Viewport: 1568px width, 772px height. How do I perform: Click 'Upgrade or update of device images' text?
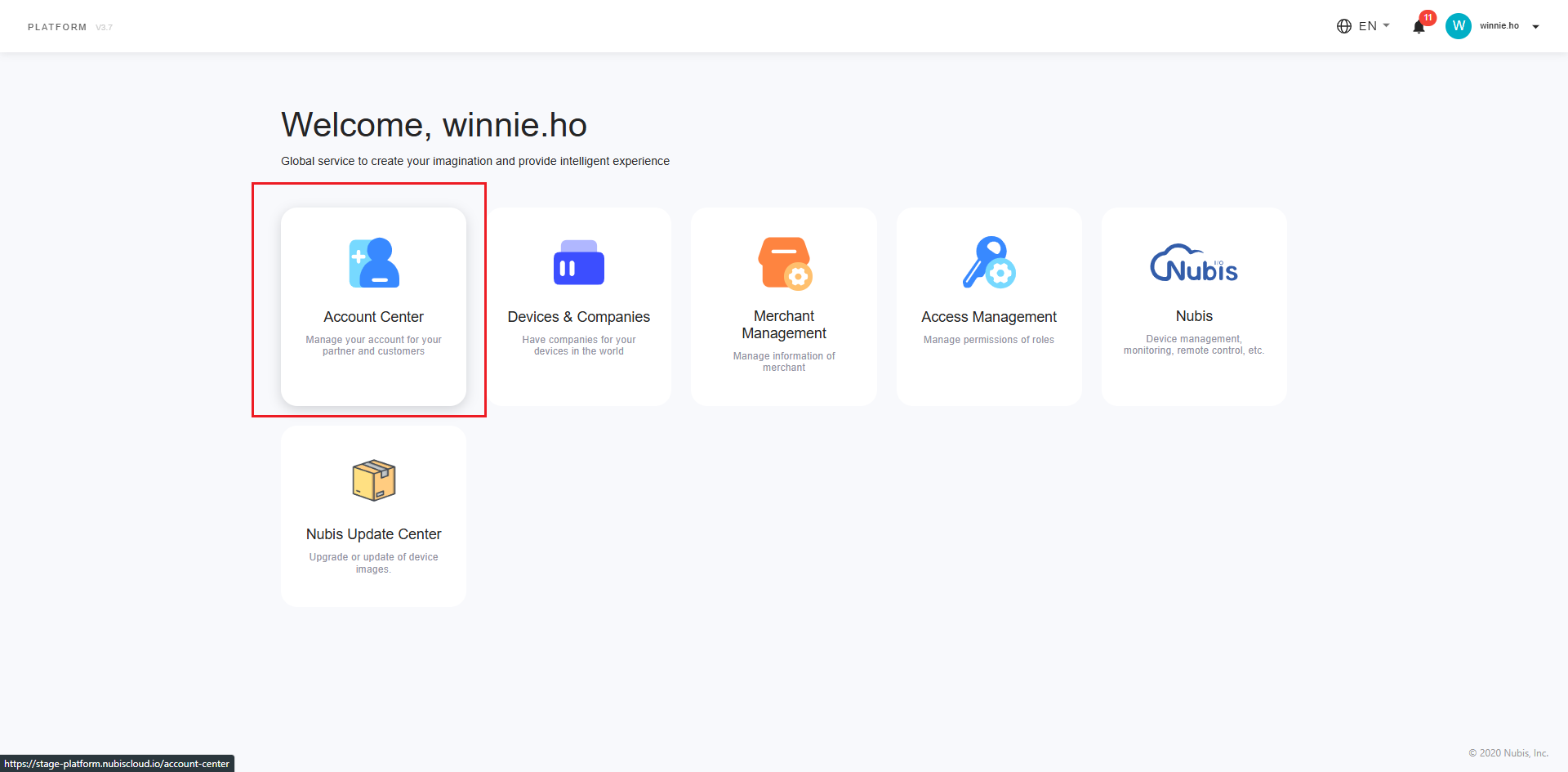(x=373, y=563)
